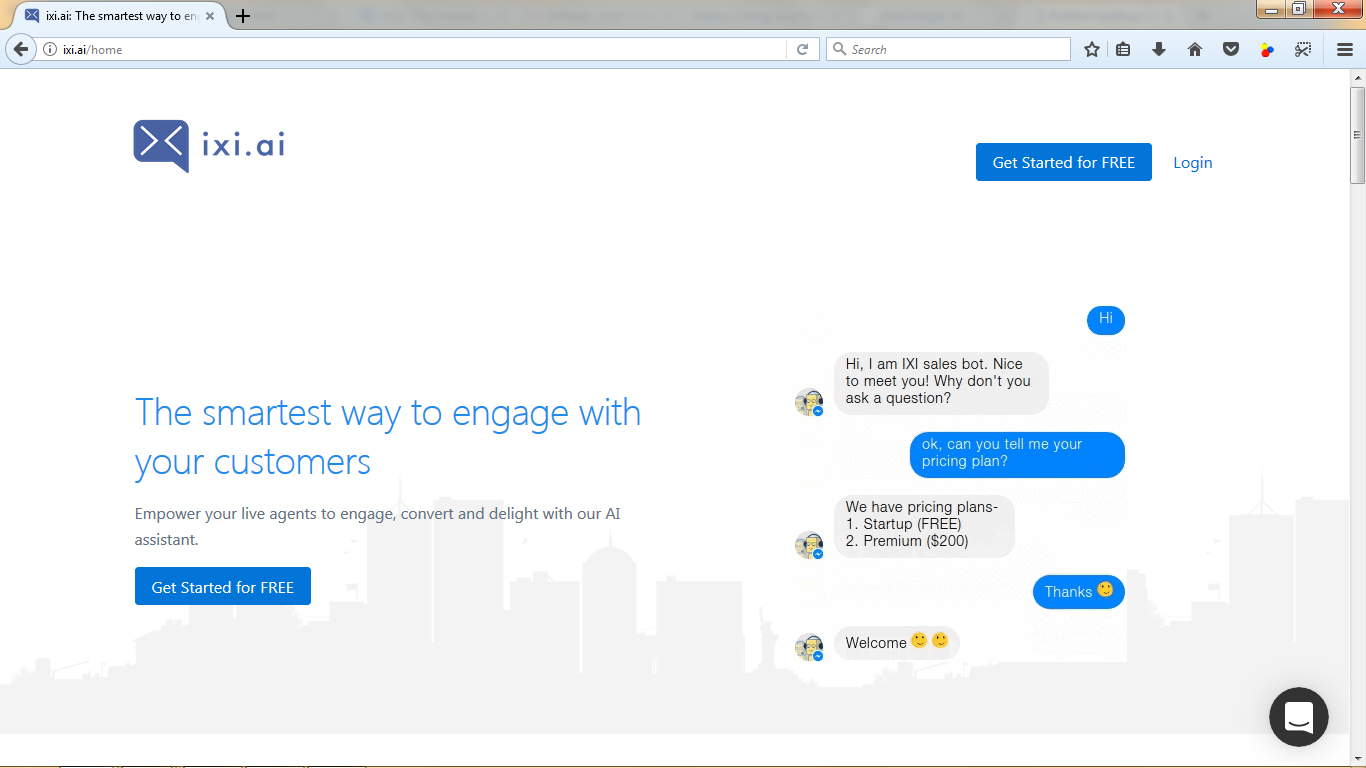Open the downloads arrow icon
1366x768 pixels.
point(1159,49)
